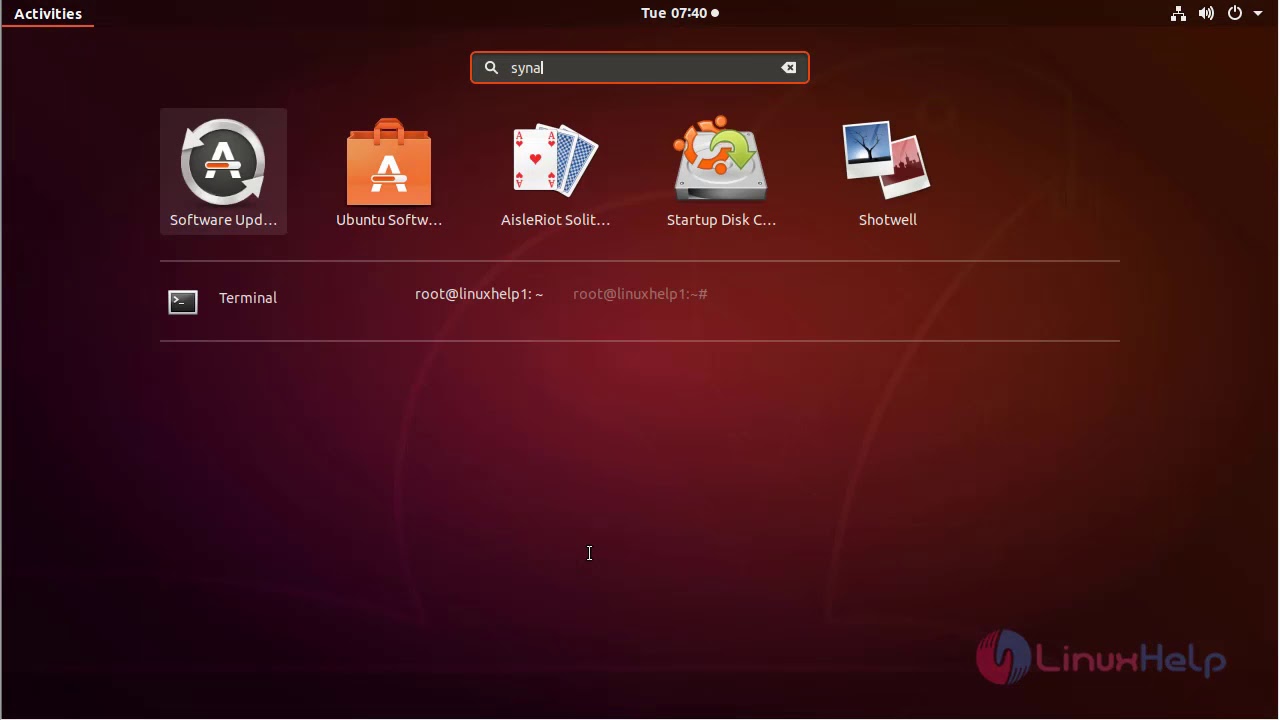Image resolution: width=1280 pixels, height=720 pixels.
Task: Click the Activities button
Action: point(48,14)
